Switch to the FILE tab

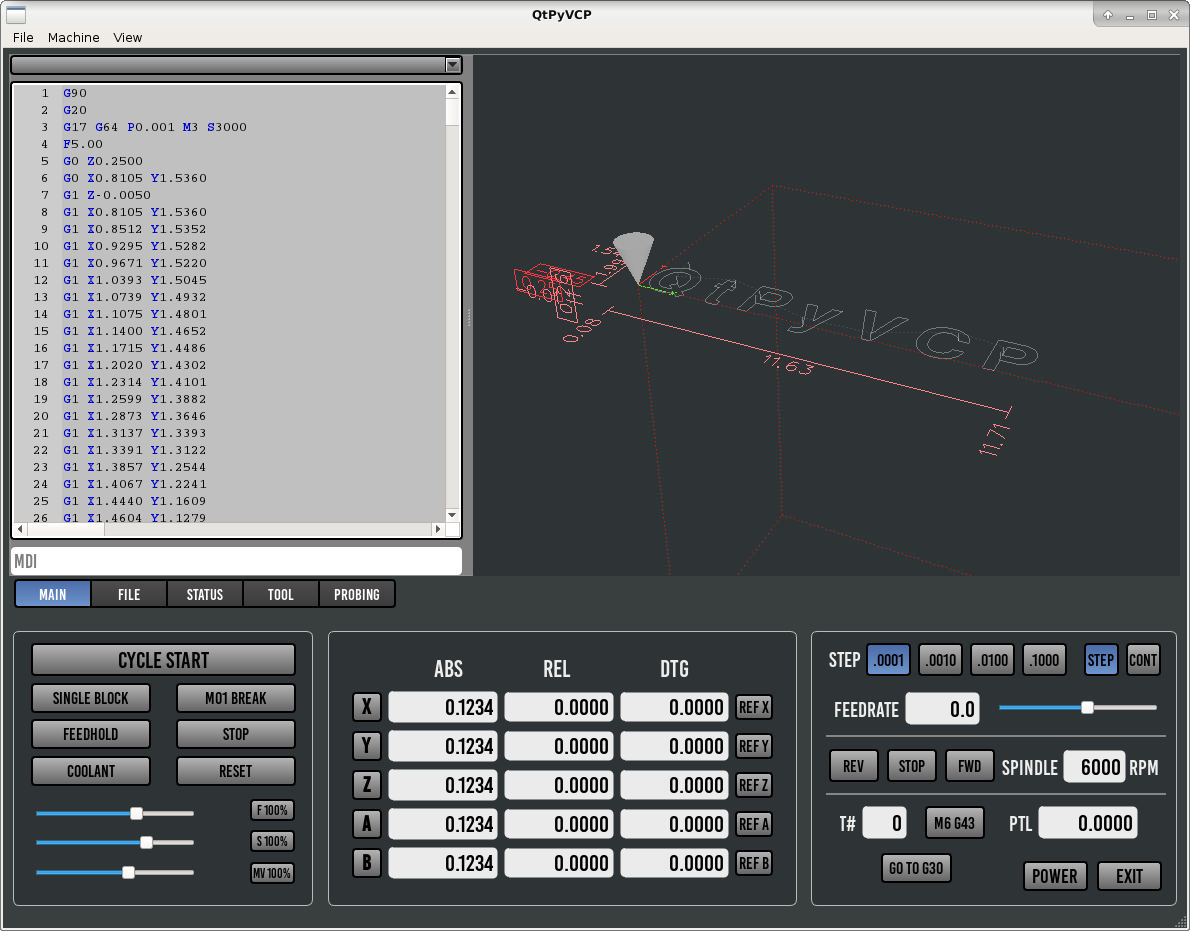pos(129,594)
